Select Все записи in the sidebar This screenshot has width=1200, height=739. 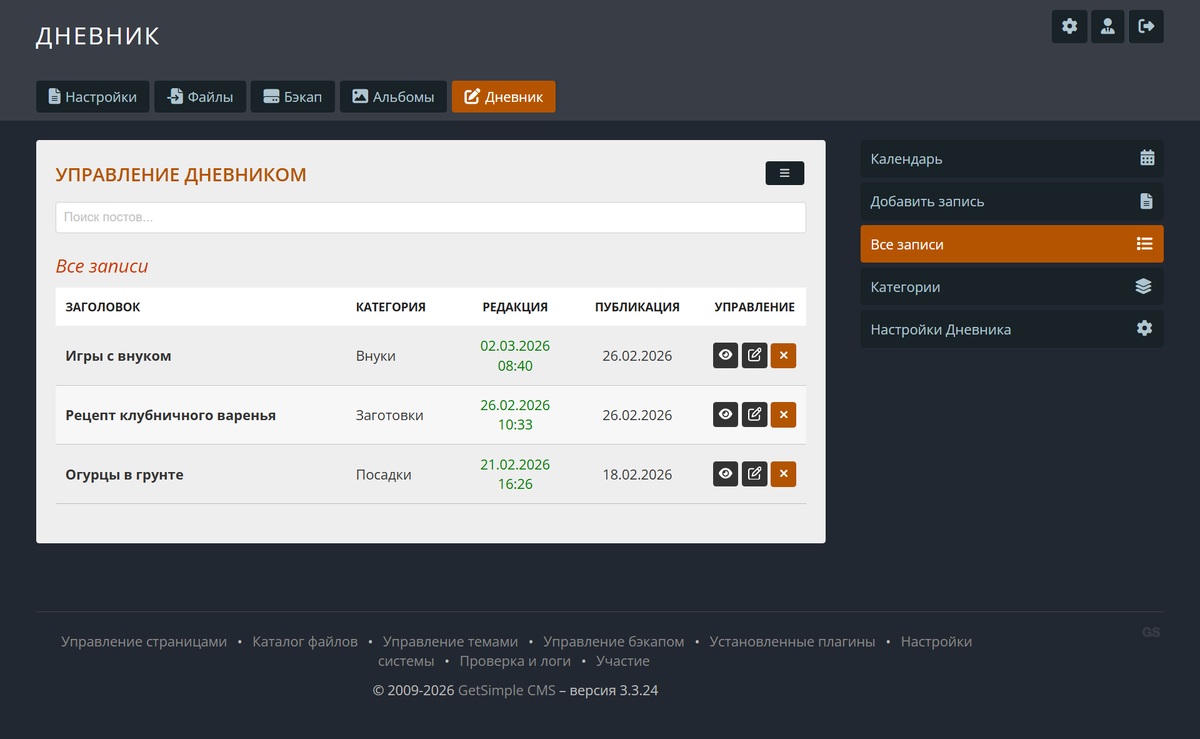[x=1012, y=244]
